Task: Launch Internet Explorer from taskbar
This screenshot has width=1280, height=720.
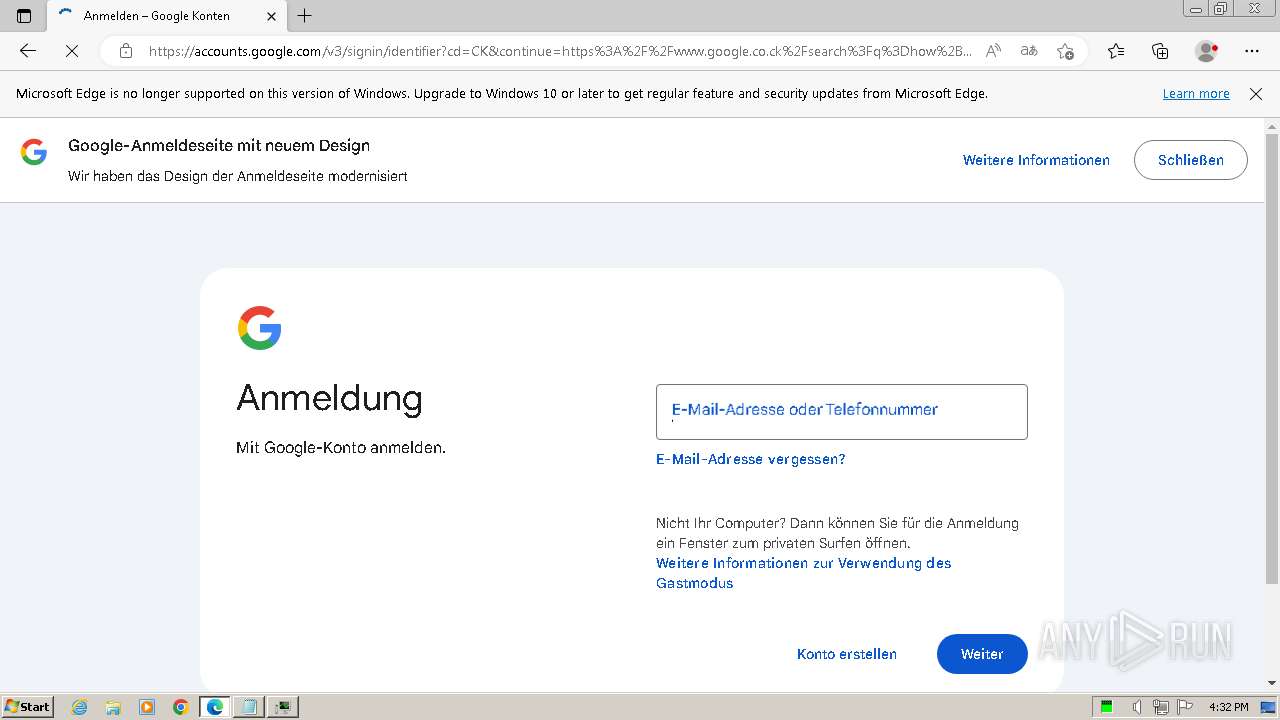Action: [x=80, y=707]
